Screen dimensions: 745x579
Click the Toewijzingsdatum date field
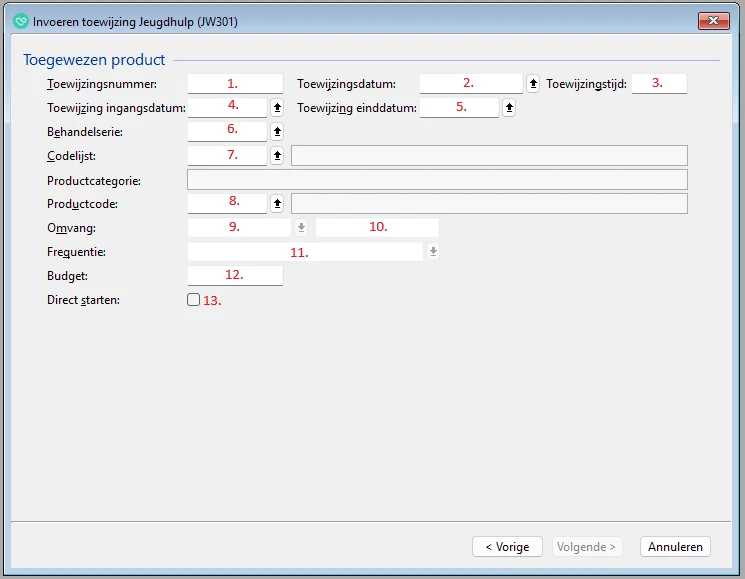click(471, 84)
